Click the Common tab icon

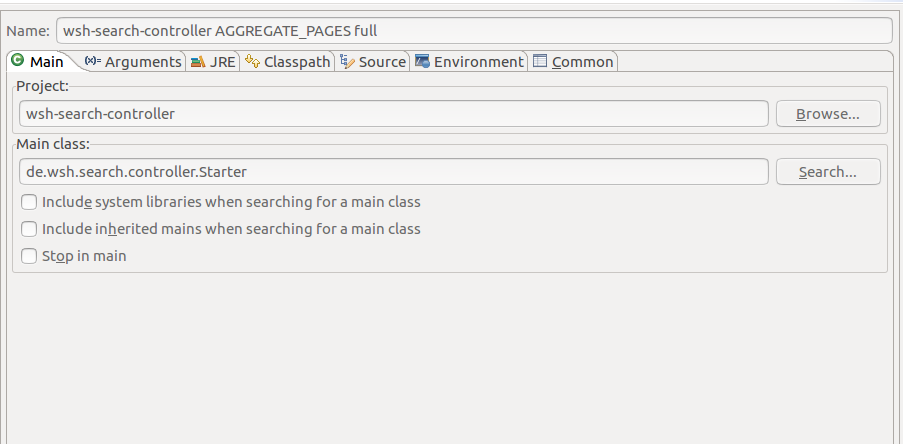pyautogui.click(x=540, y=61)
